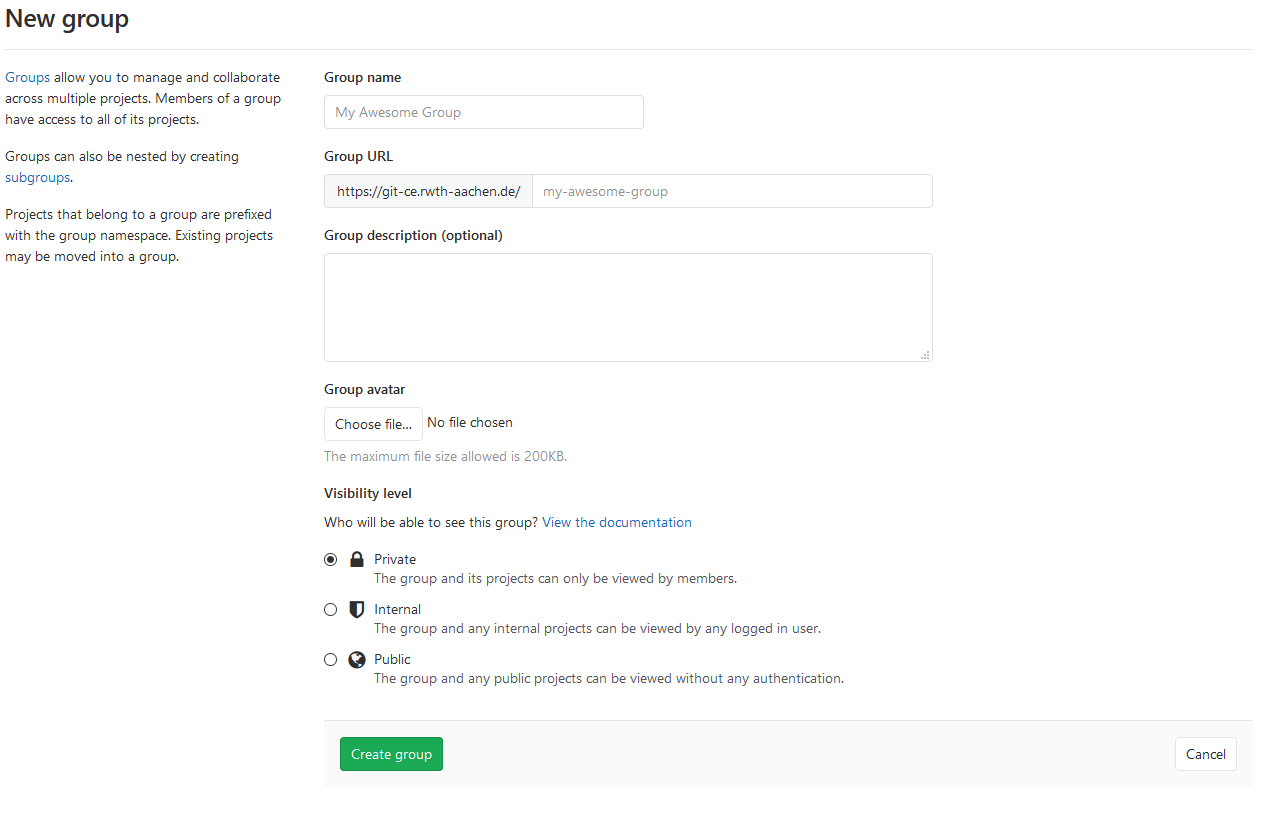Click the Private option's members-only description
Viewport: 1282px width, 817px height.
(555, 578)
